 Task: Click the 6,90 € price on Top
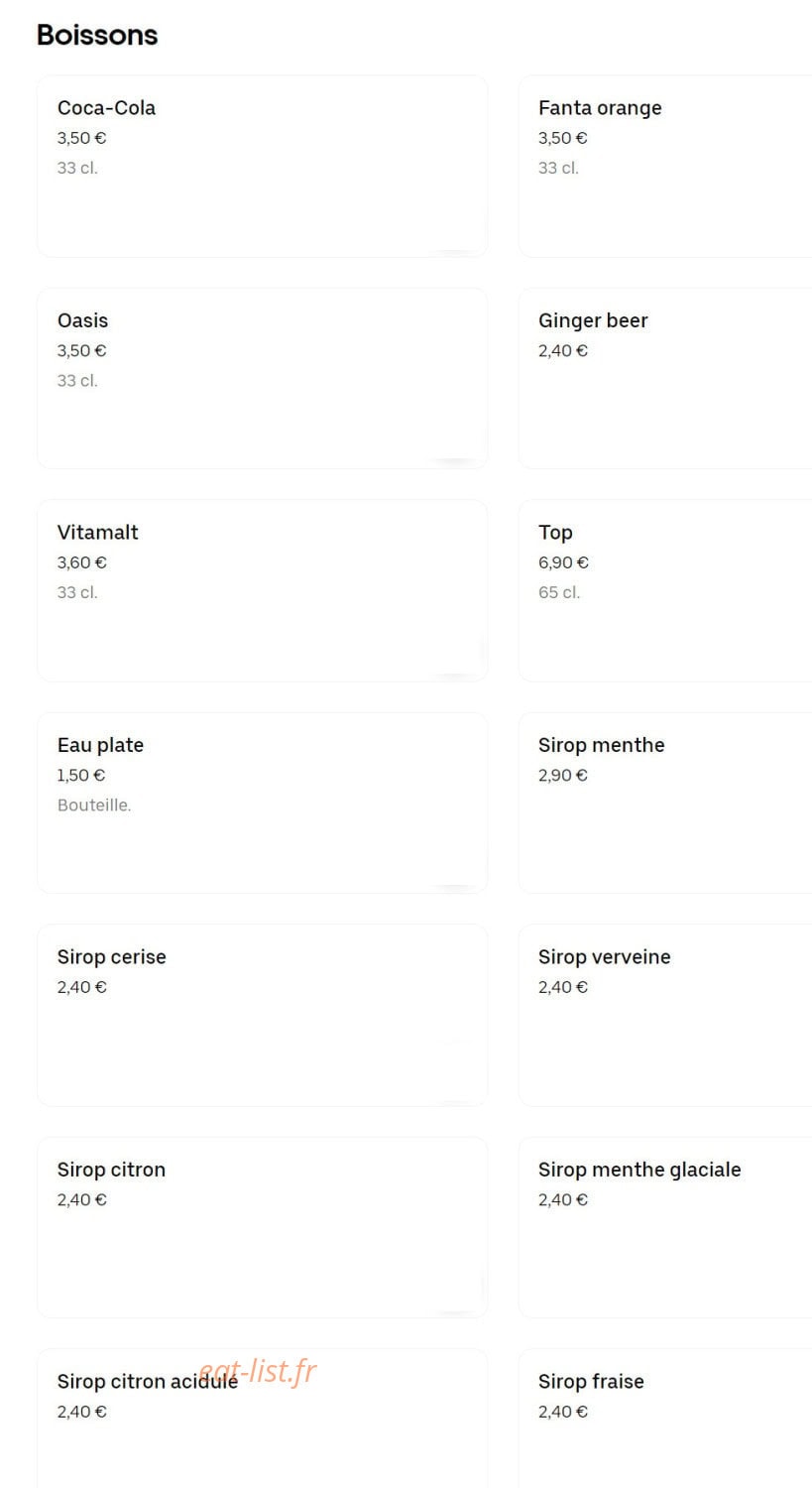tap(563, 562)
